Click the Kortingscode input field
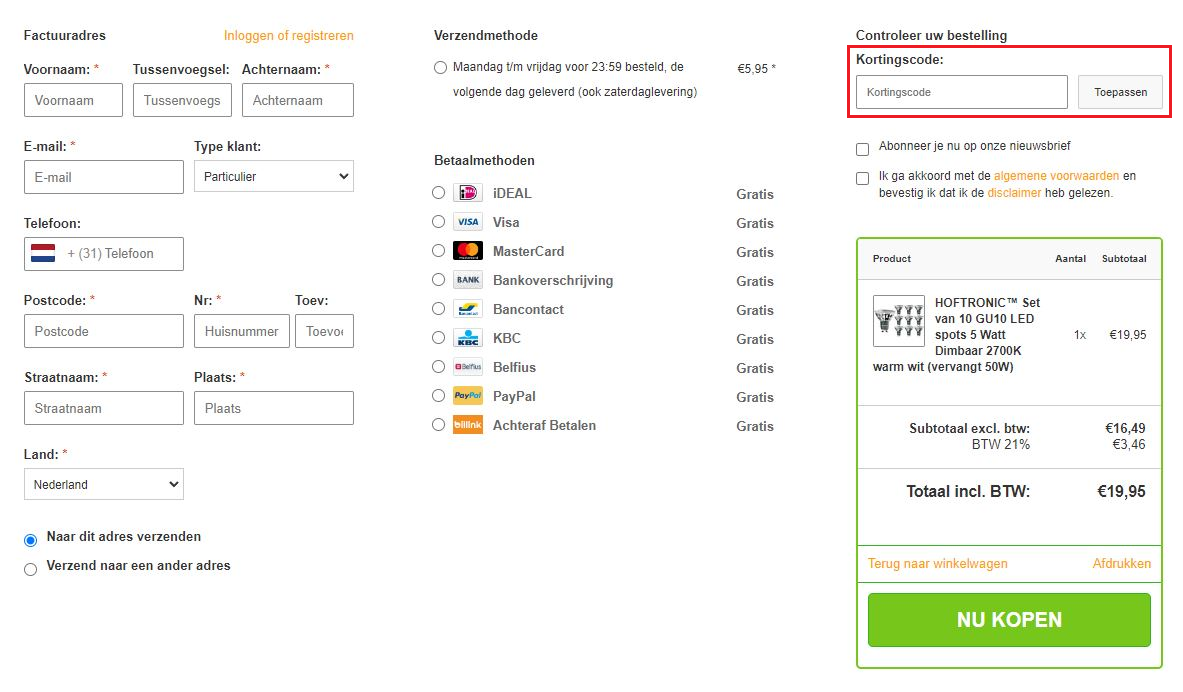Image resolution: width=1183 pixels, height=692 pixels. (961, 92)
